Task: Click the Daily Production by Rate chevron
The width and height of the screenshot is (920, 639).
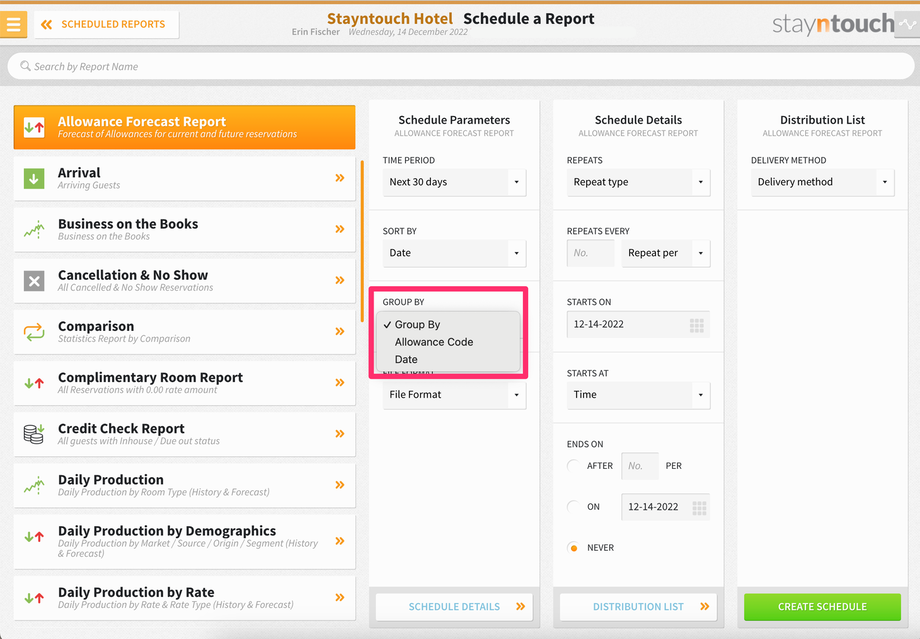Action: (340, 597)
